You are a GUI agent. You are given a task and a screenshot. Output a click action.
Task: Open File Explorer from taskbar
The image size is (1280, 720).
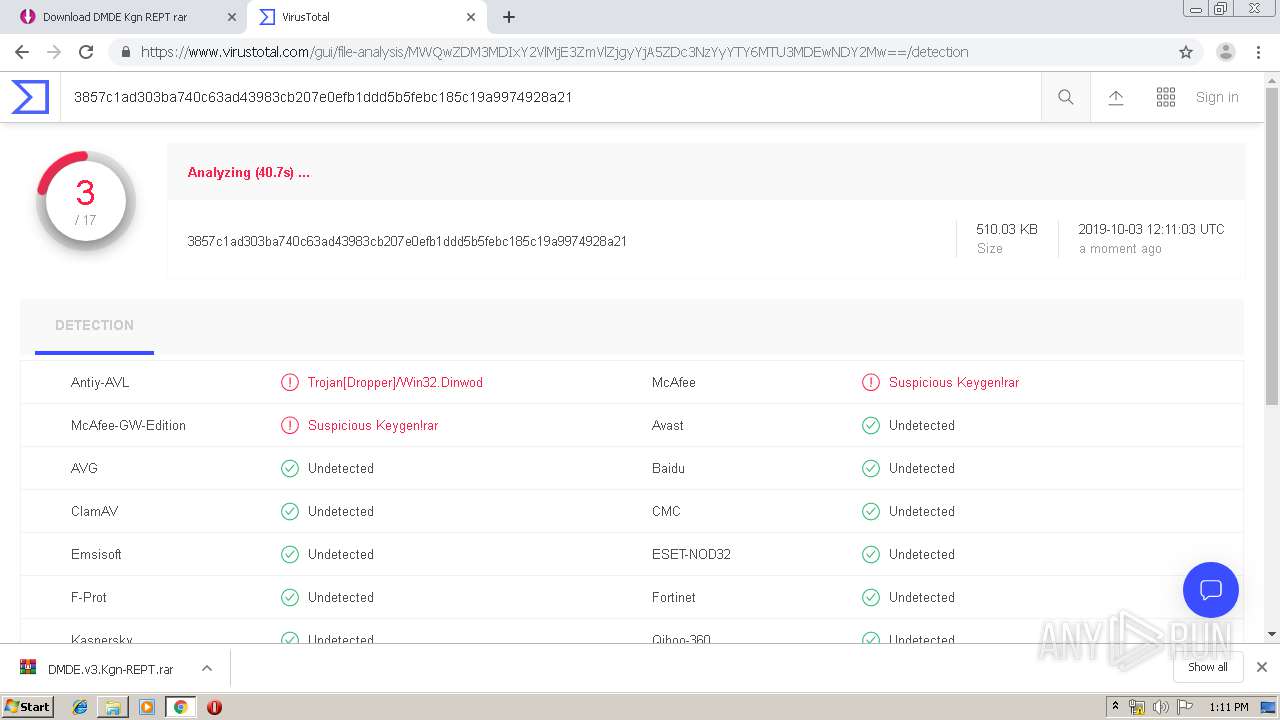point(113,707)
